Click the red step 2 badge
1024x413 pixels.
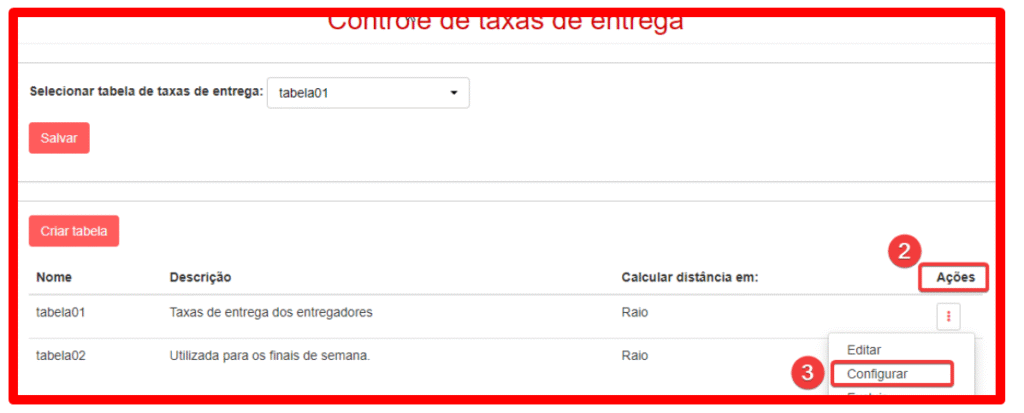click(x=903, y=251)
